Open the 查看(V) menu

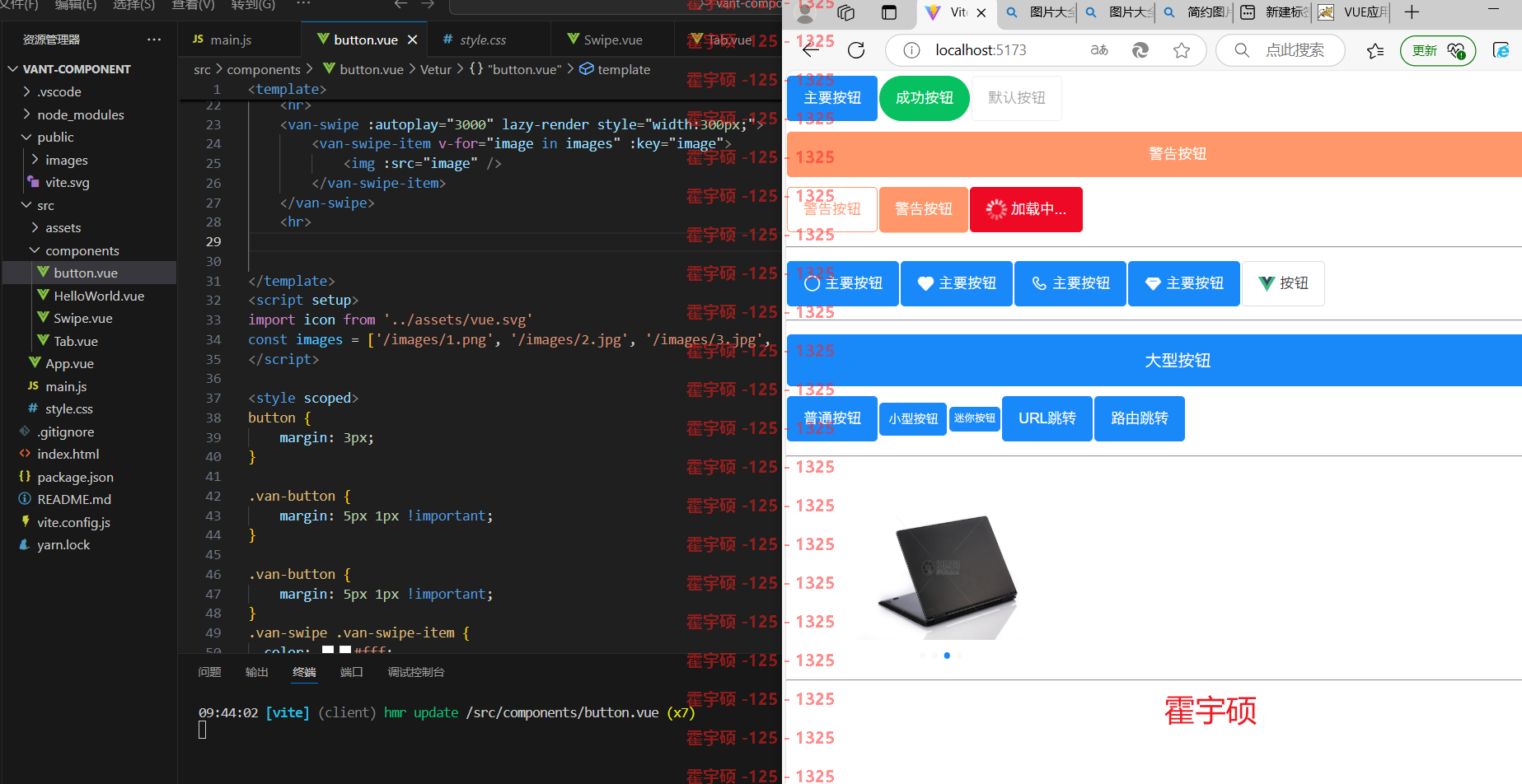(193, 5)
